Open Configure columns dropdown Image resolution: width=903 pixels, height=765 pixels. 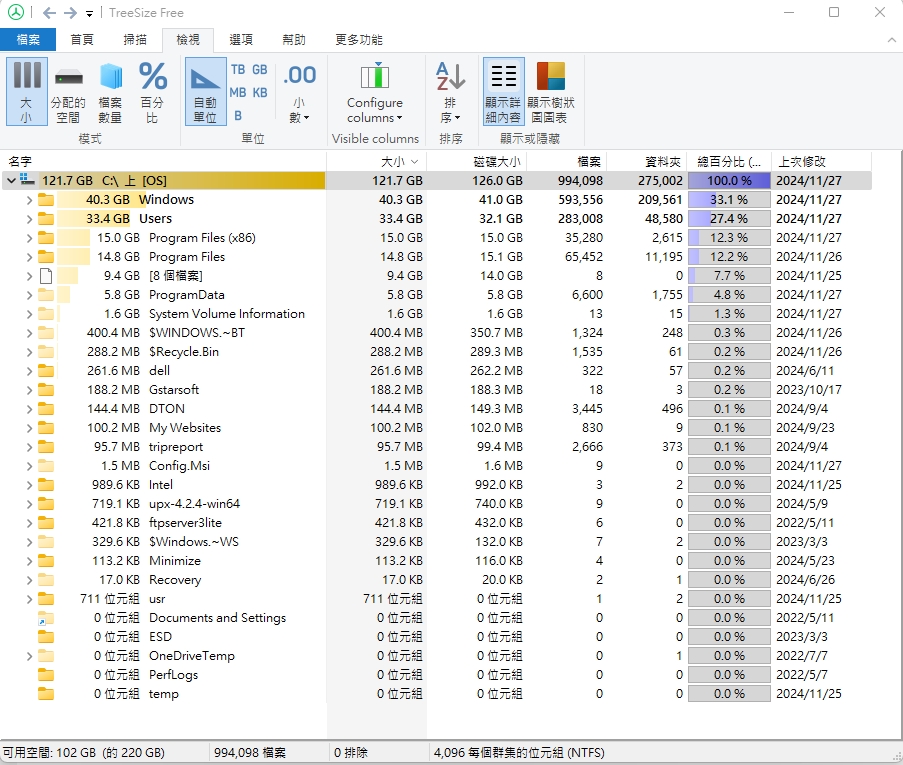(x=375, y=91)
